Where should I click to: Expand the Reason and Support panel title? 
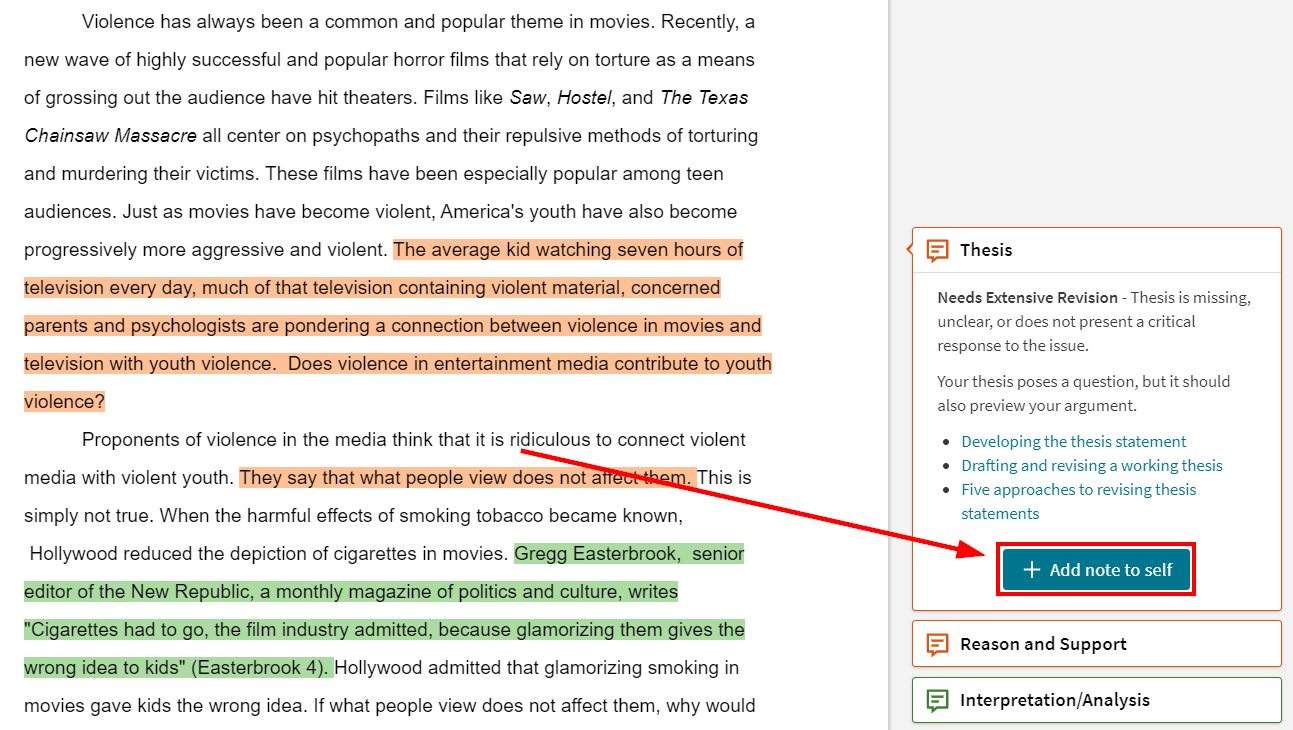click(x=1043, y=644)
